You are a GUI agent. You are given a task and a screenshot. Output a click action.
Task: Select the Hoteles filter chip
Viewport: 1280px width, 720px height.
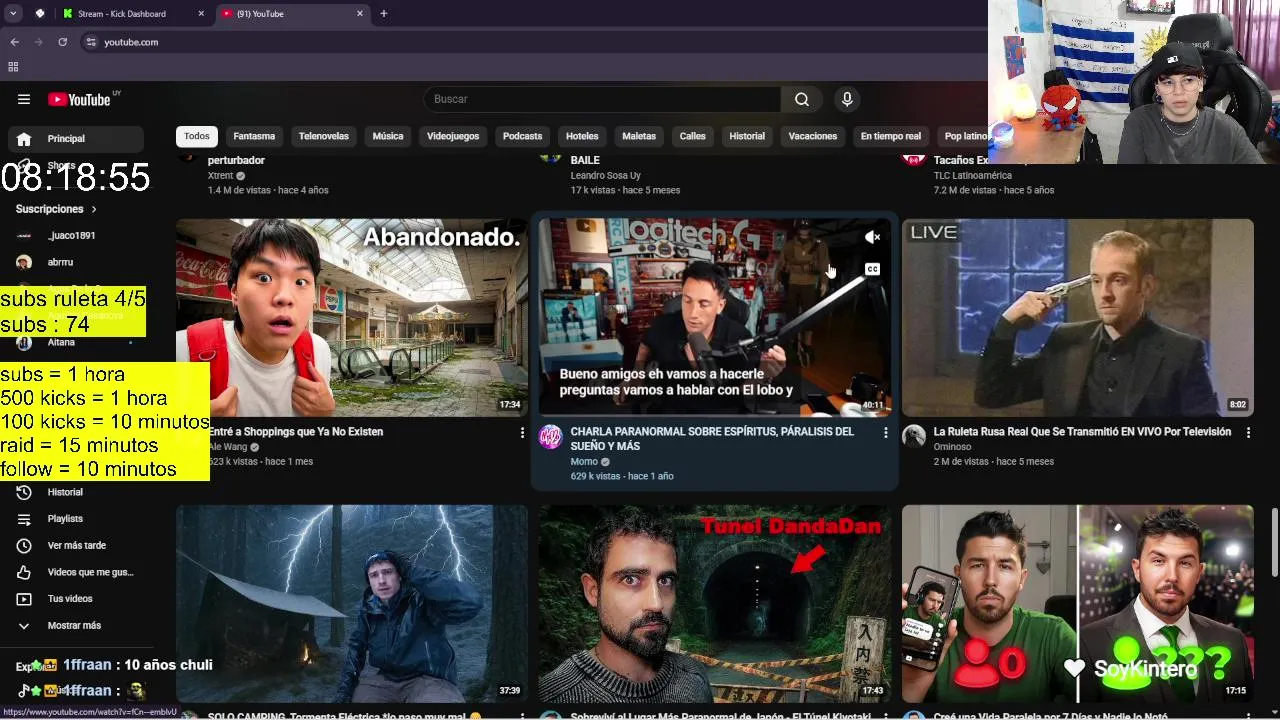pyautogui.click(x=582, y=136)
